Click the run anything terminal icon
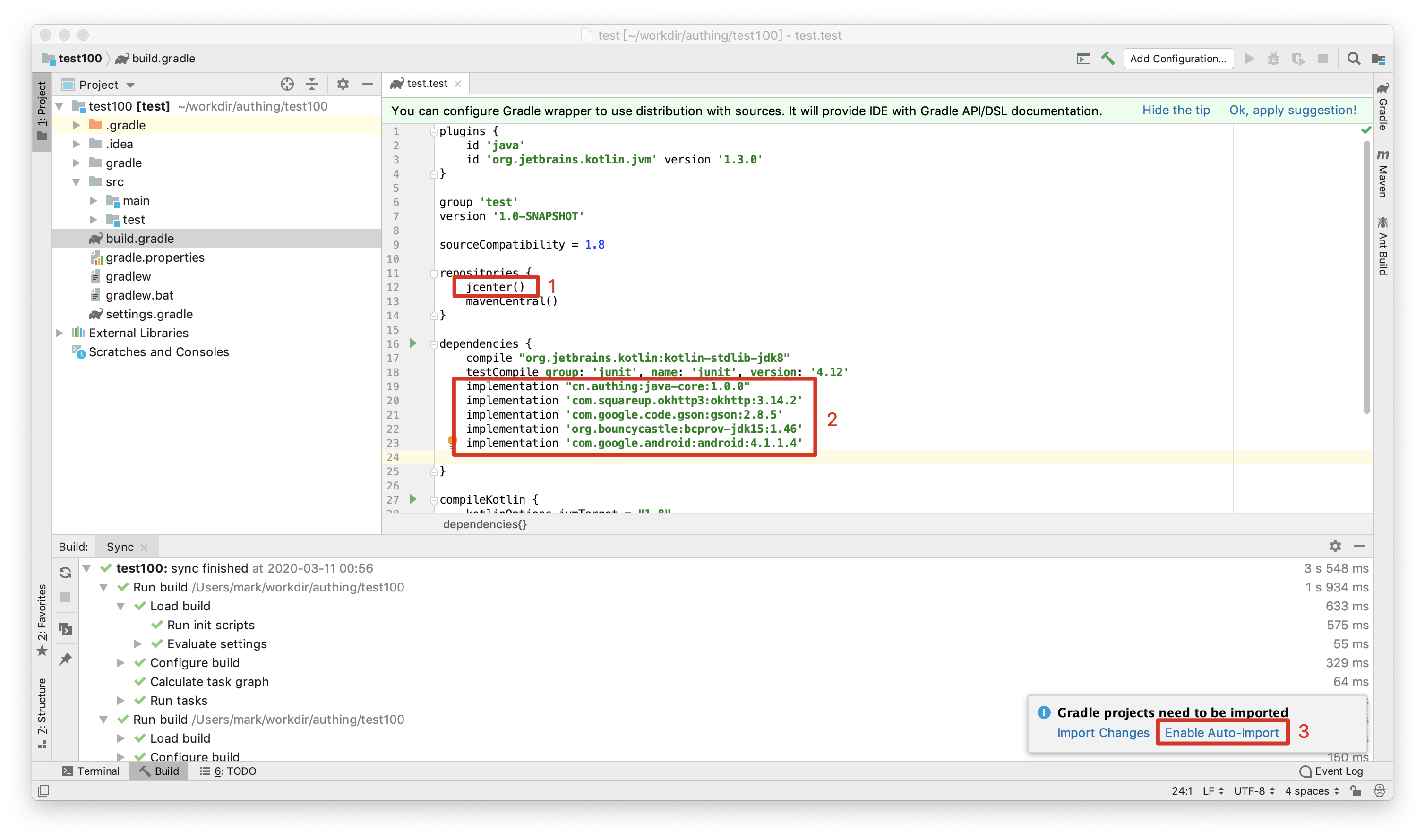The width and height of the screenshot is (1425, 840). (1083, 58)
